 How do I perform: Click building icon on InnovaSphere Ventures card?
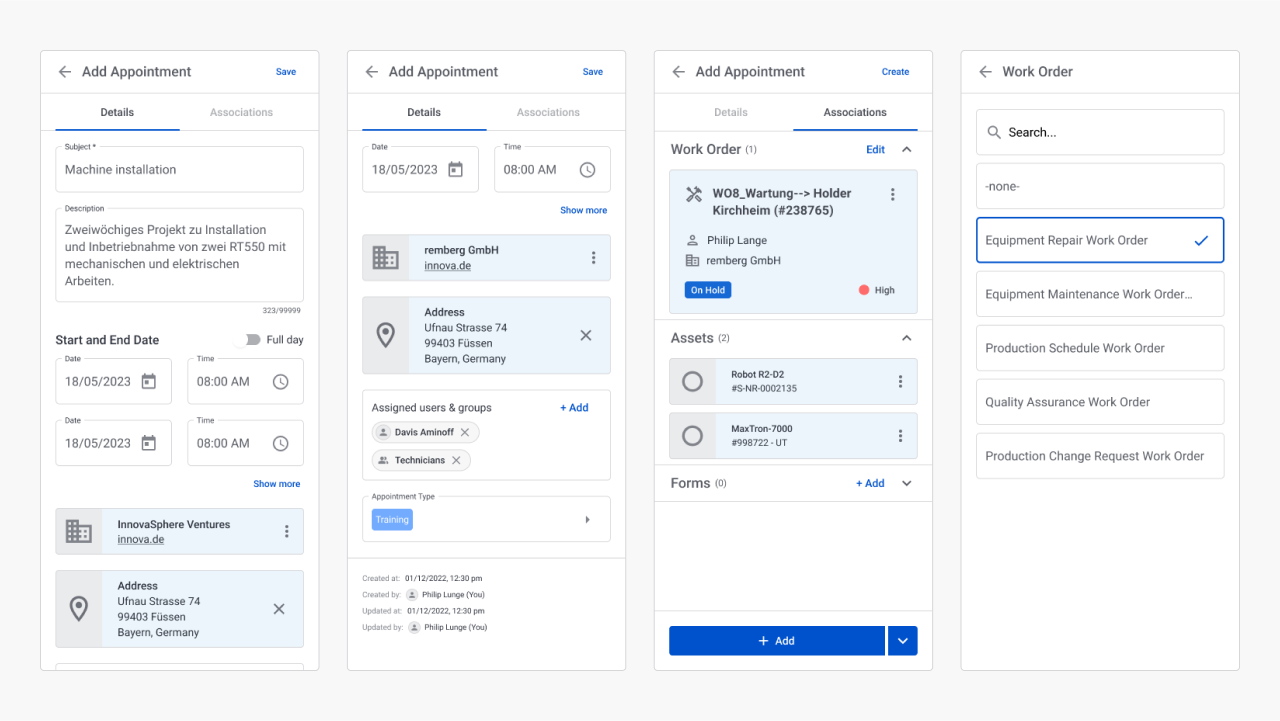coord(79,531)
